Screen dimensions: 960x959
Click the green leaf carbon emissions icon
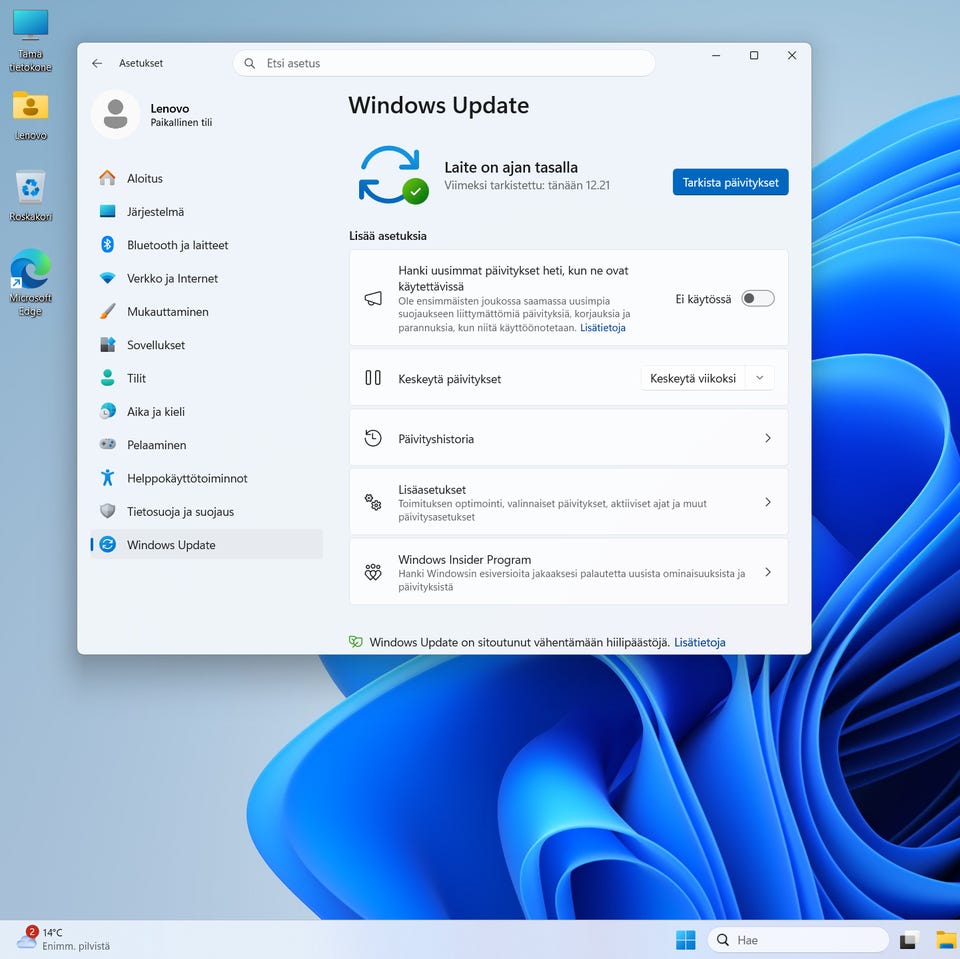356,642
